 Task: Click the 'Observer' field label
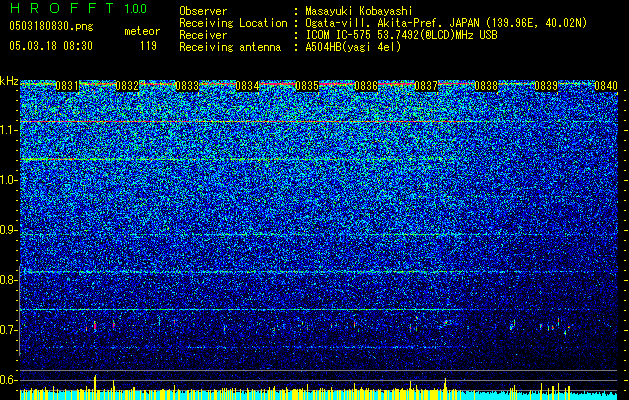click(203, 11)
